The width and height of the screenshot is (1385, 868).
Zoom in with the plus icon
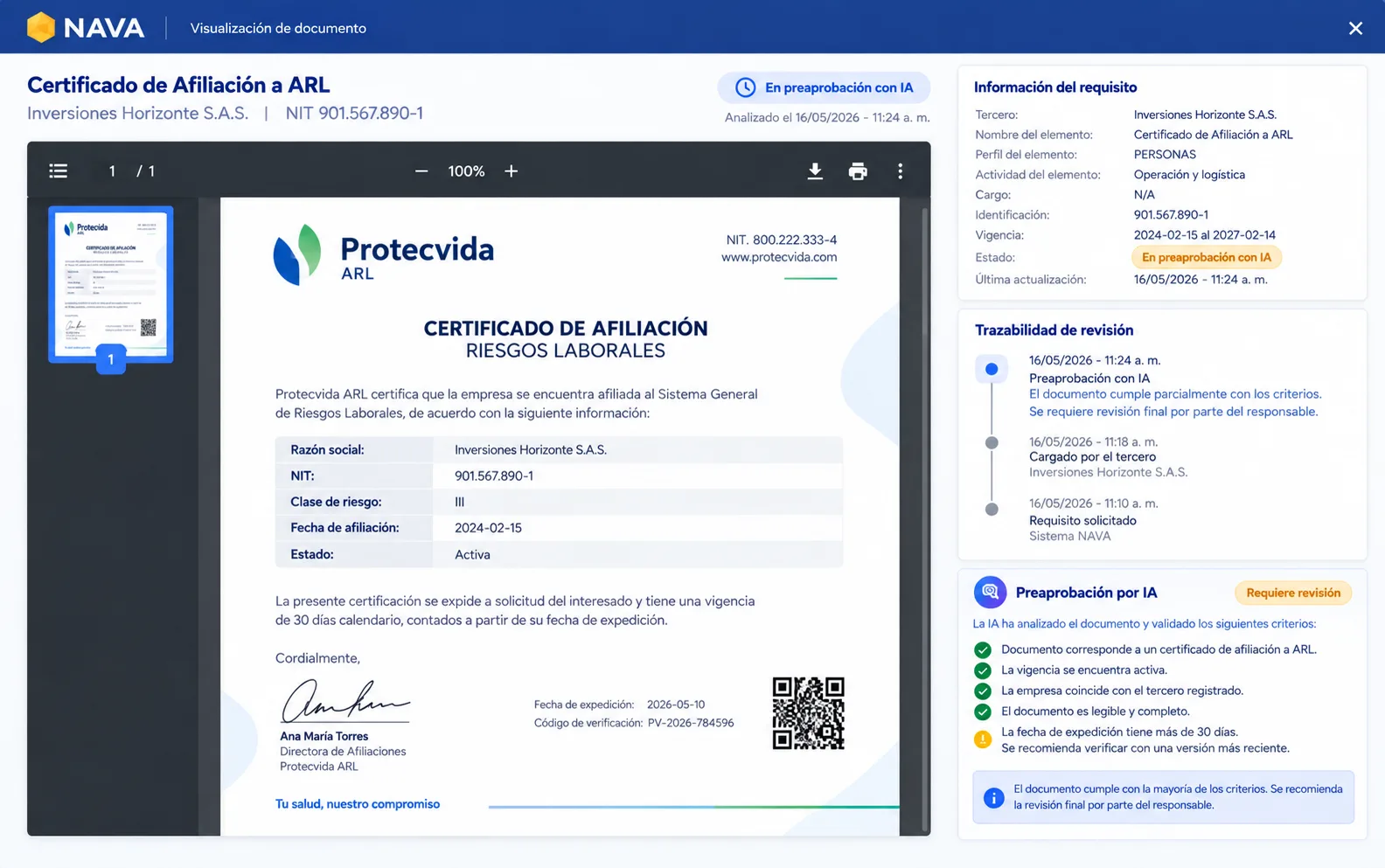click(512, 171)
